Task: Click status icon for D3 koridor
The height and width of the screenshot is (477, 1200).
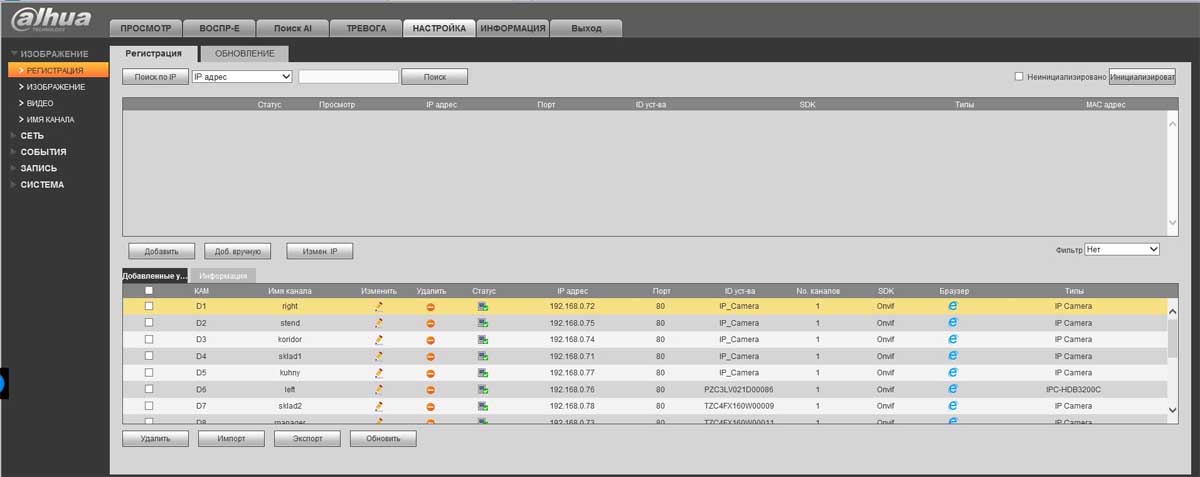Action: [483, 340]
